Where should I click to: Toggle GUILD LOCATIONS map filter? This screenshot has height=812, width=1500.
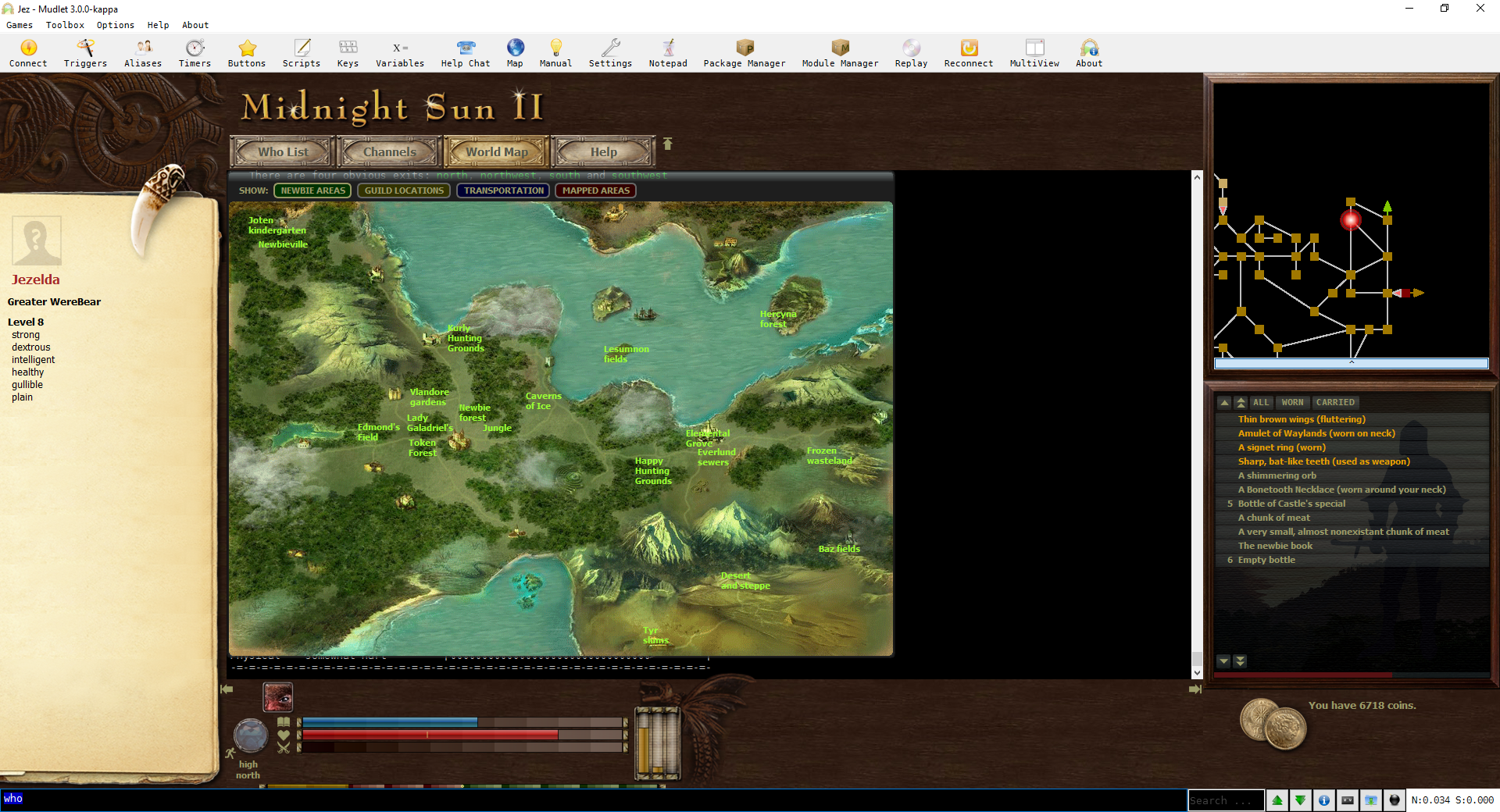tap(404, 191)
